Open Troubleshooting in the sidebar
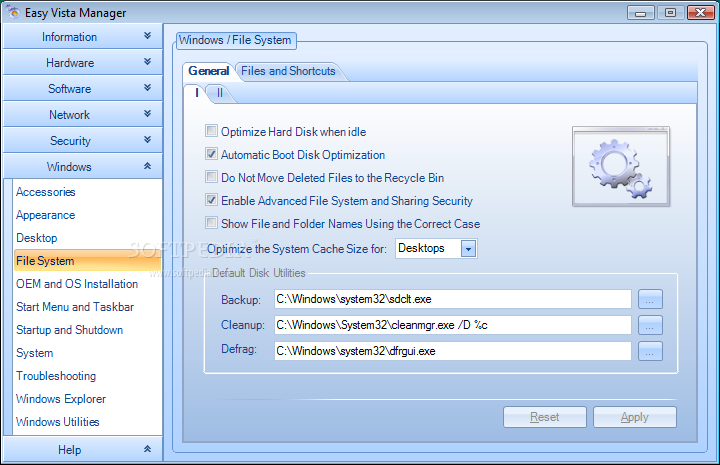 pyautogui.click(x=56, y=375)
